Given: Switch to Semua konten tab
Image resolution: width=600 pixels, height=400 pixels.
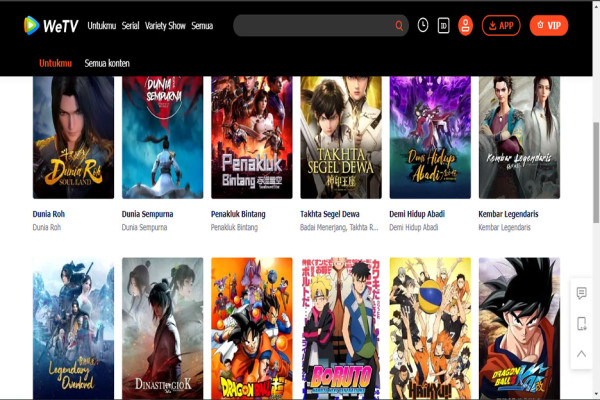Looking at the screenshot, I should (x=107, y=63).
